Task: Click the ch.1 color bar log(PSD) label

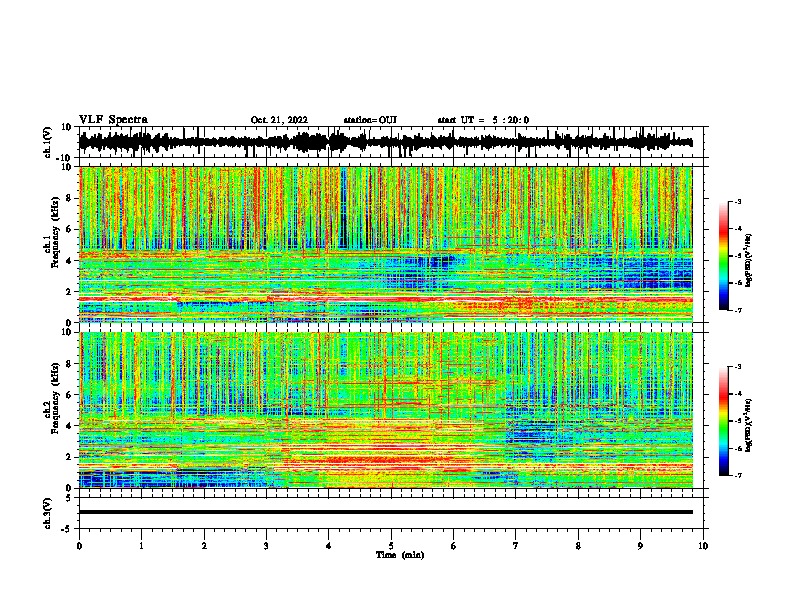Action: (749, 261)
